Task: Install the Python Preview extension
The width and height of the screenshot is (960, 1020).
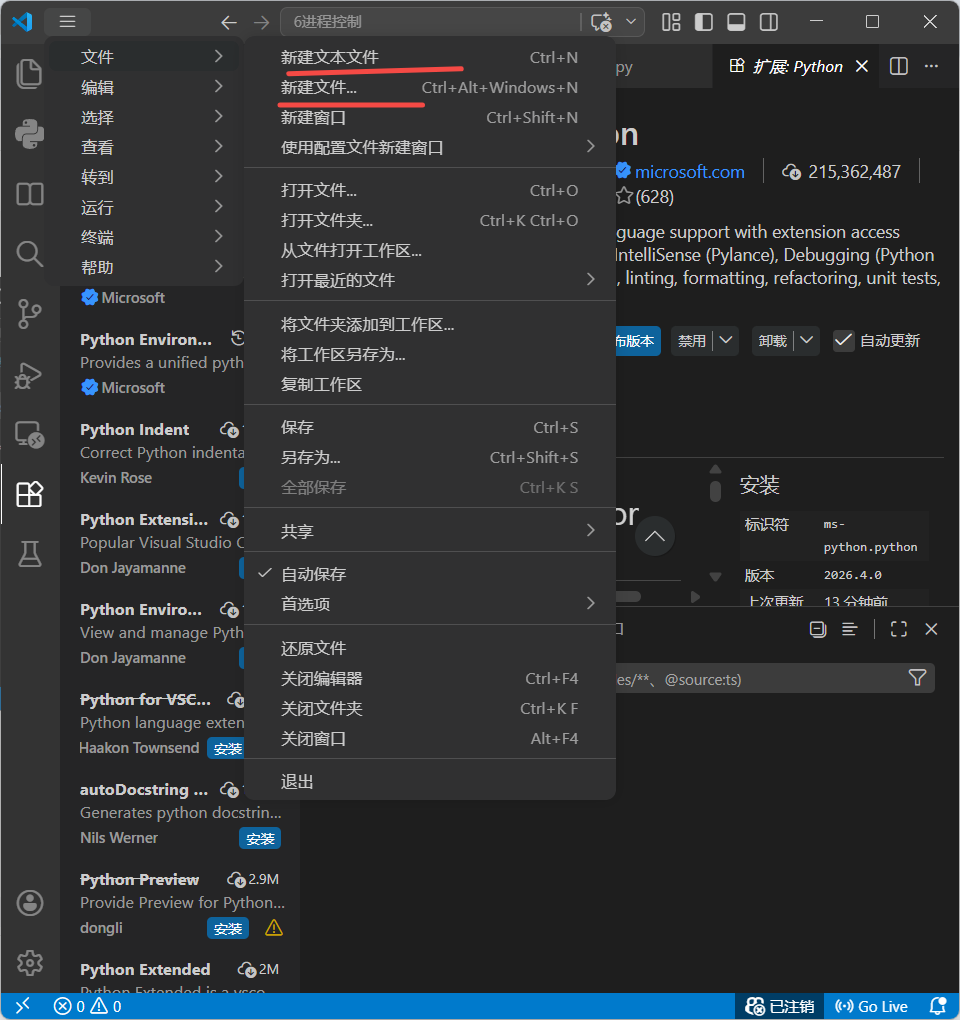Action: [228, 928]
